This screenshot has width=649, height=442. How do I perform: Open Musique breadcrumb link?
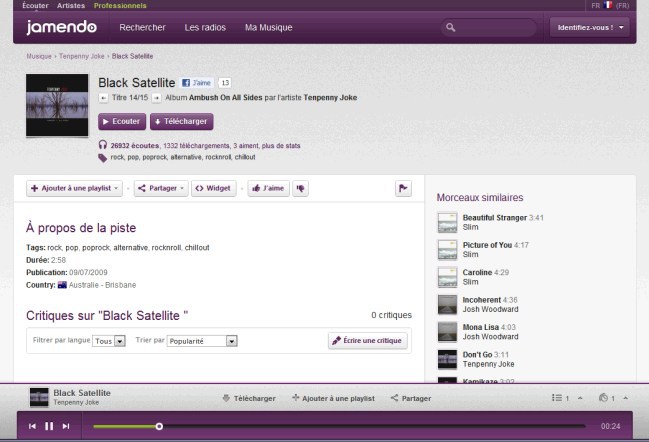point(39,56)
